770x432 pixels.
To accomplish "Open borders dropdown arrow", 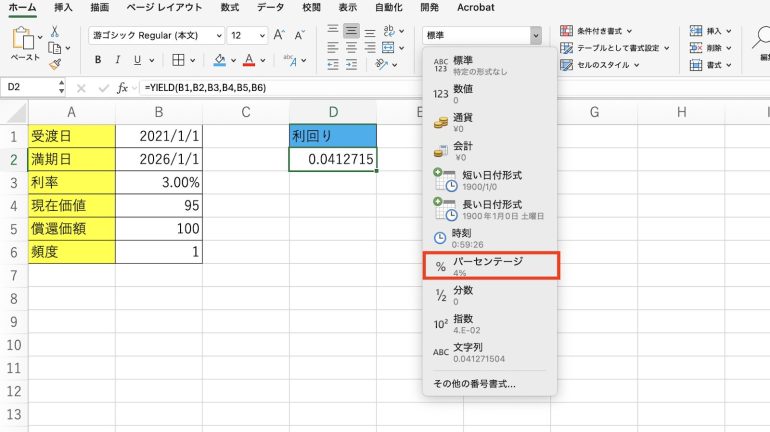I will 192,60.
